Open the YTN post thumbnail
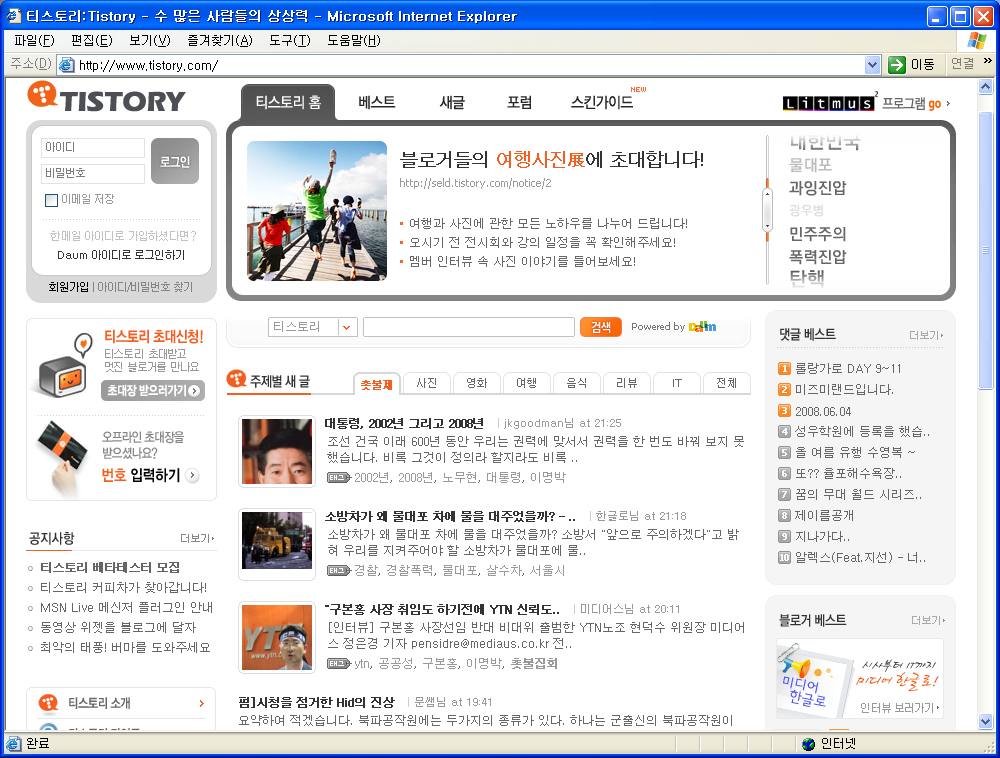This screenshot has width=1000, height=758. pos(277,637)
